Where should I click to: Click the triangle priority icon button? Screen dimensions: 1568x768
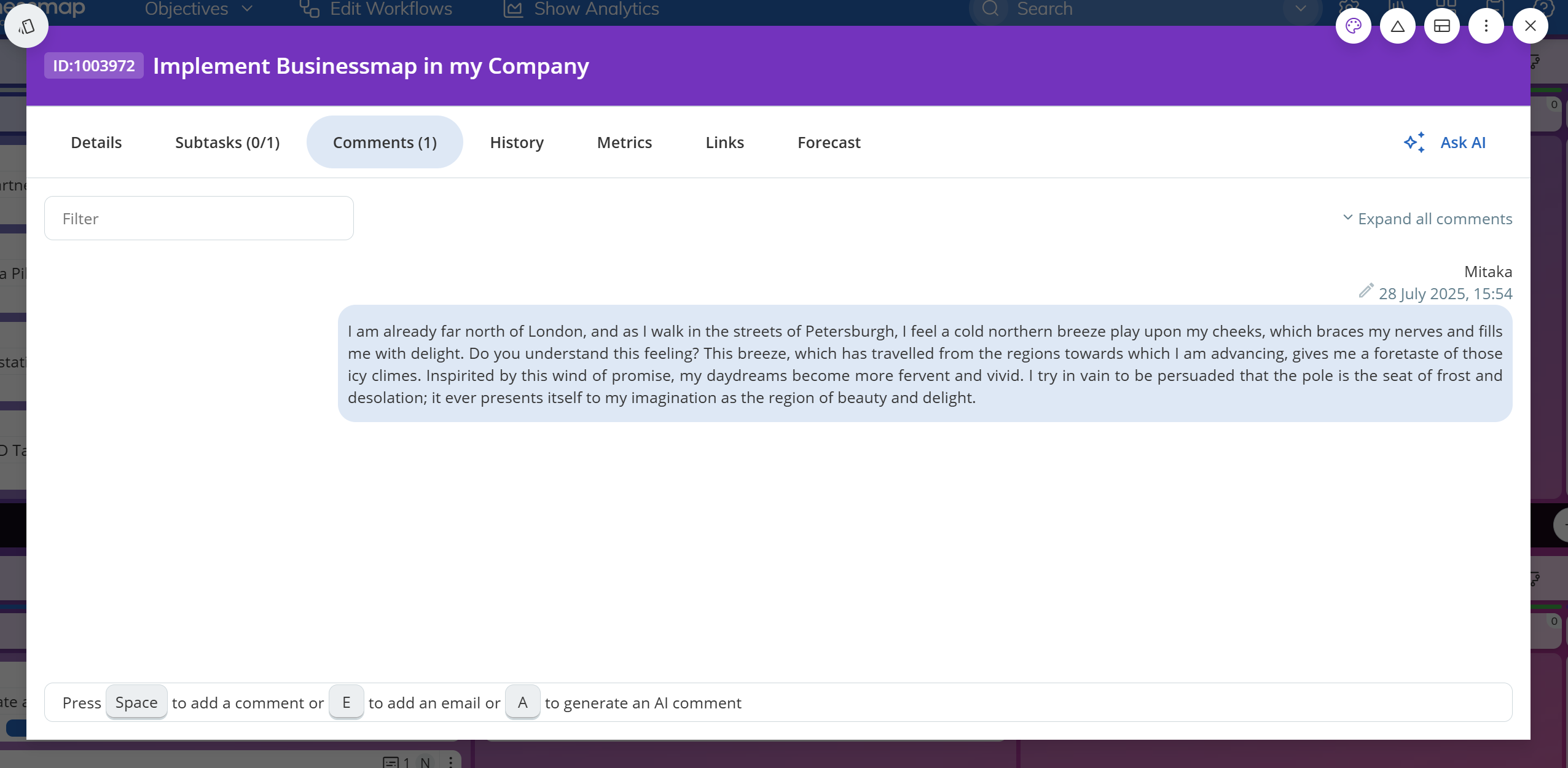coord(1397,26)
